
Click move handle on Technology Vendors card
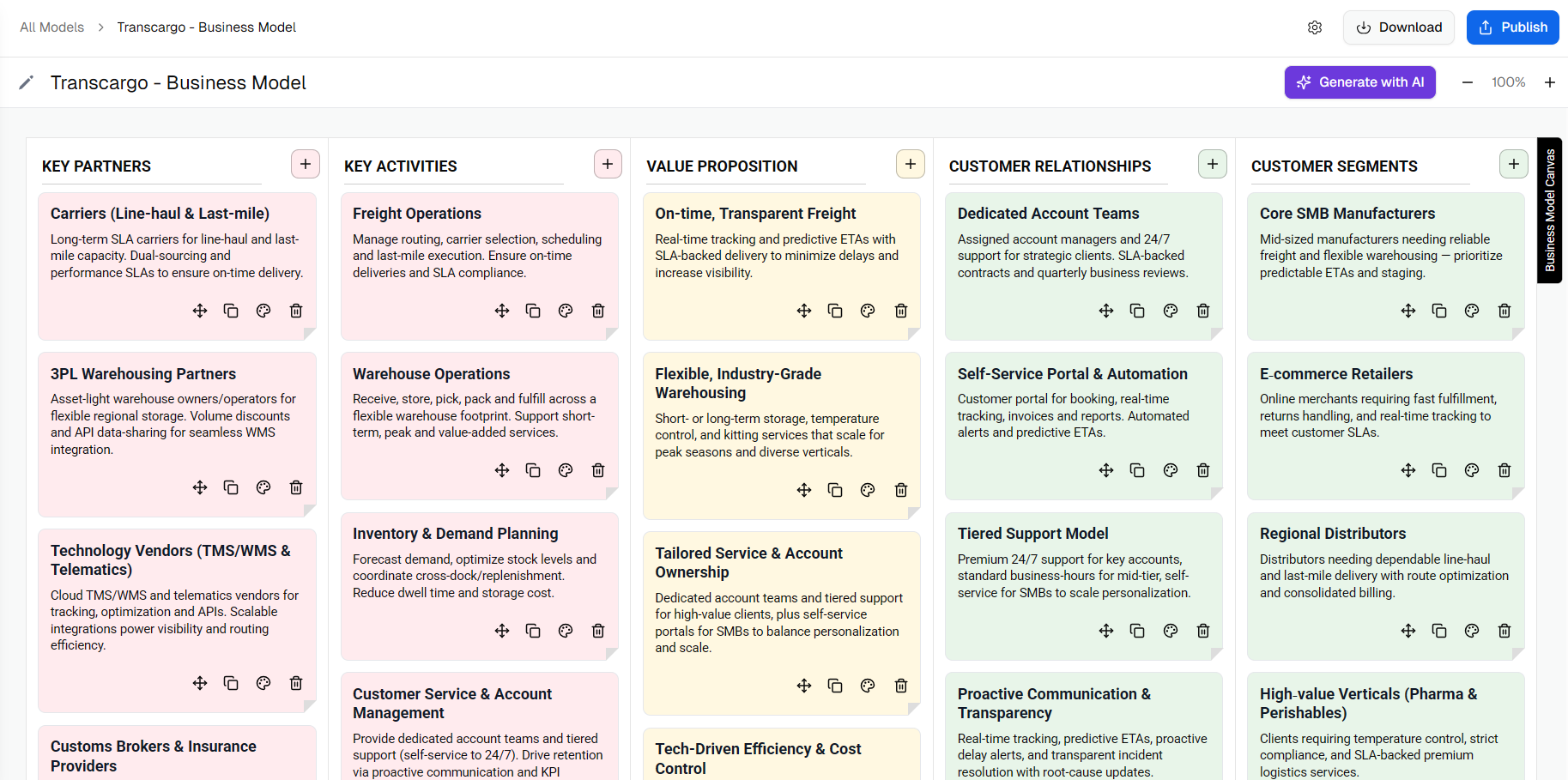(200, 683)
